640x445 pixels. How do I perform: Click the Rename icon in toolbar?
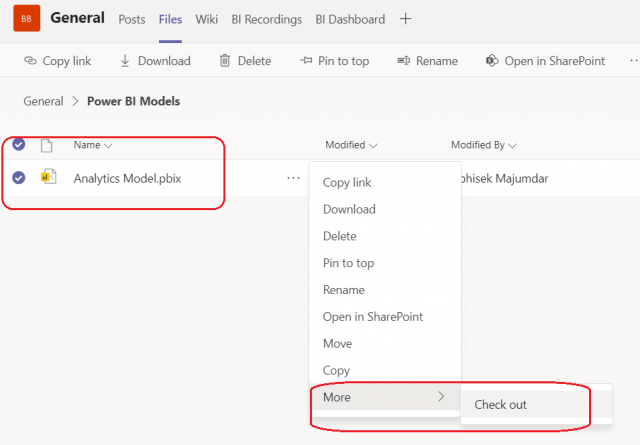click(x=404, y=61)
